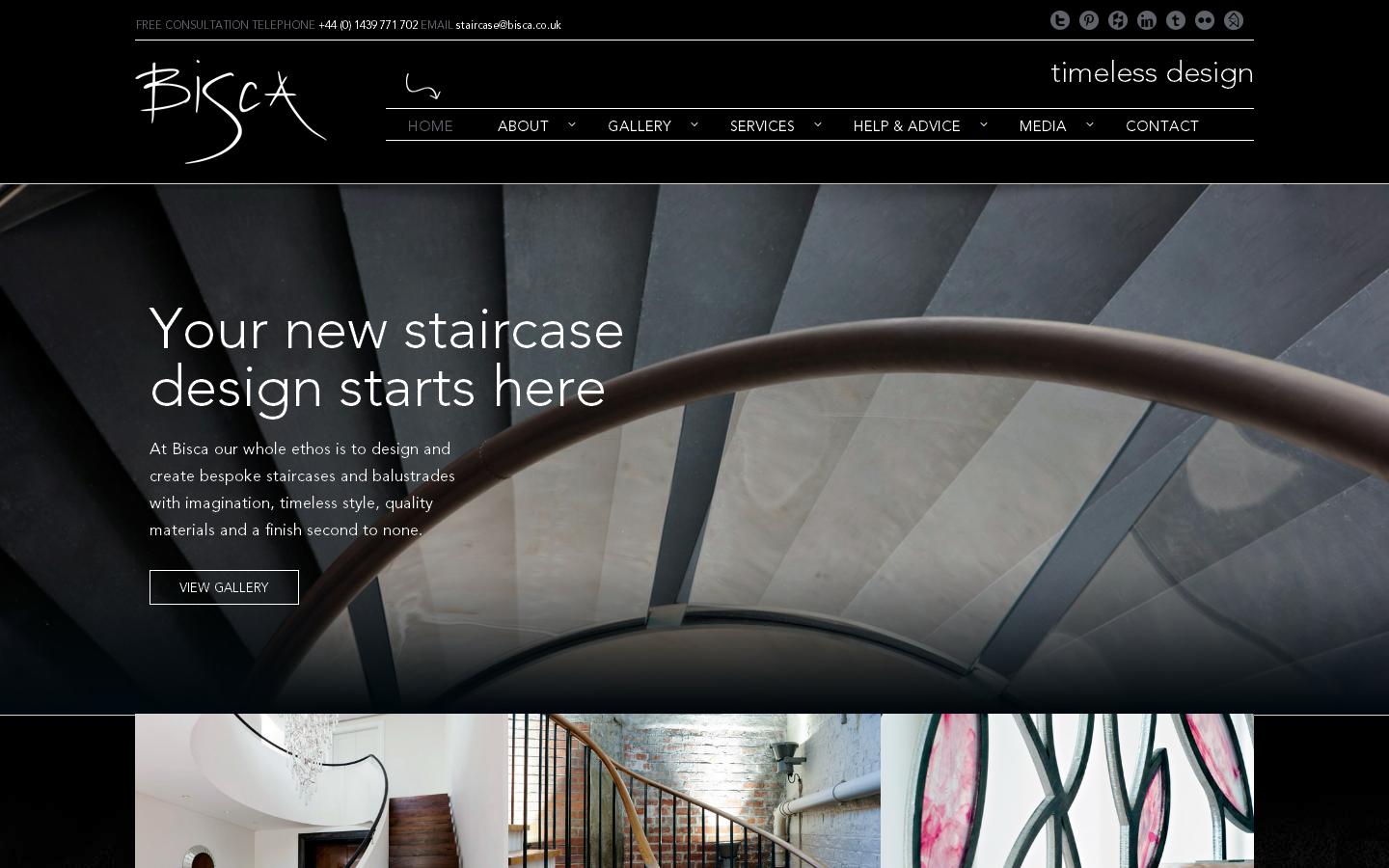Open the Flickr social icon
Image resolution: width=1389 pixels, height=868 pixels.
click(1205, 20)
